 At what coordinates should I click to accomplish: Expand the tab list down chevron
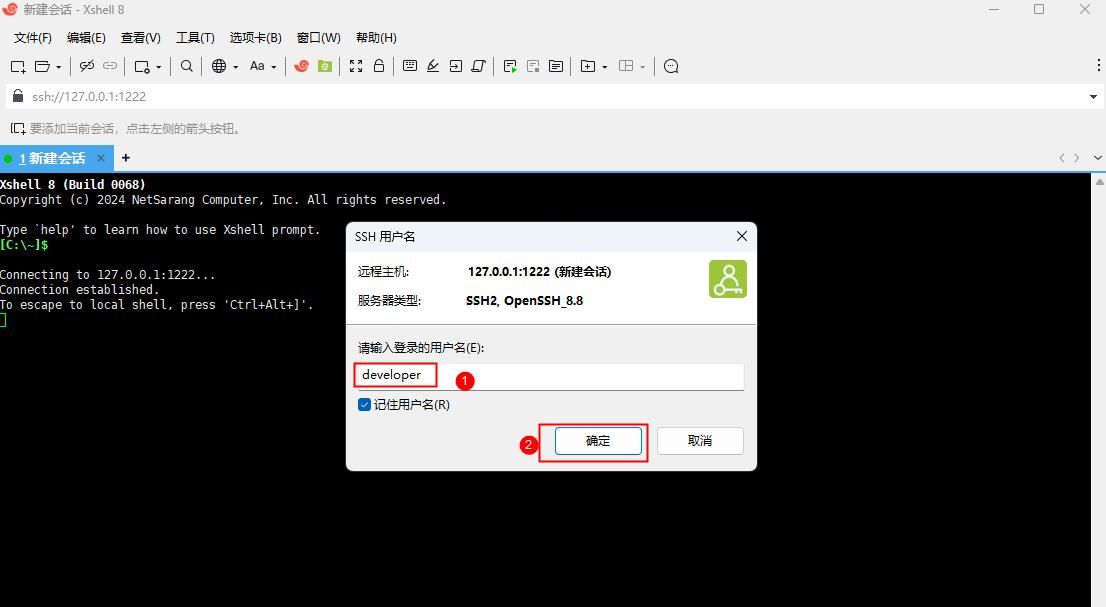click(x=1098, y=158)
